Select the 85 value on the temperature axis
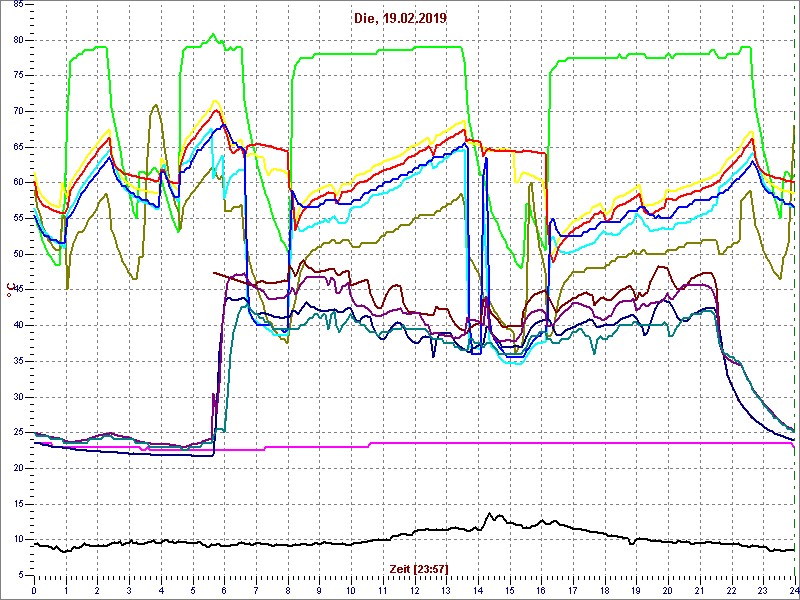Viewport: 800px width, 600px height. click(17, 5)
